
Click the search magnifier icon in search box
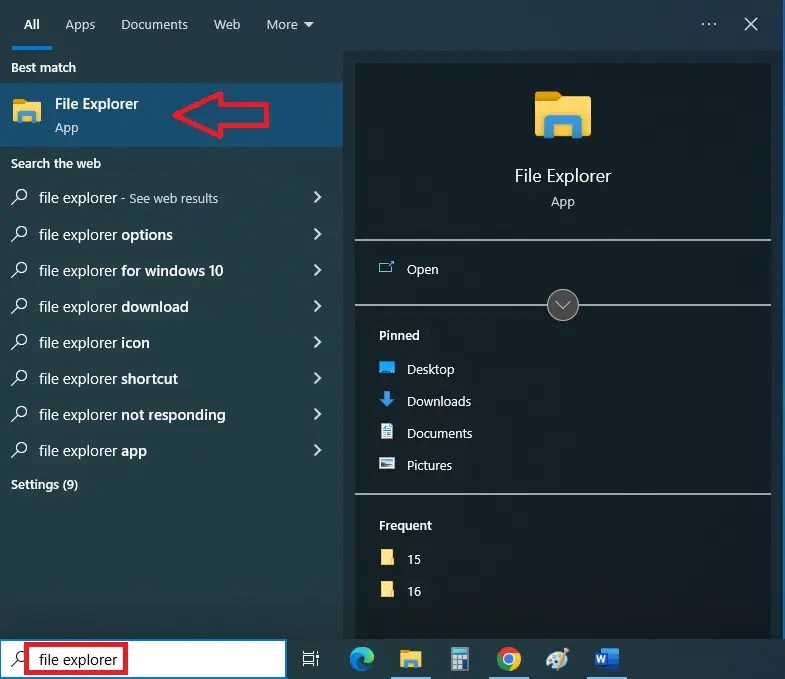point(18,658)
